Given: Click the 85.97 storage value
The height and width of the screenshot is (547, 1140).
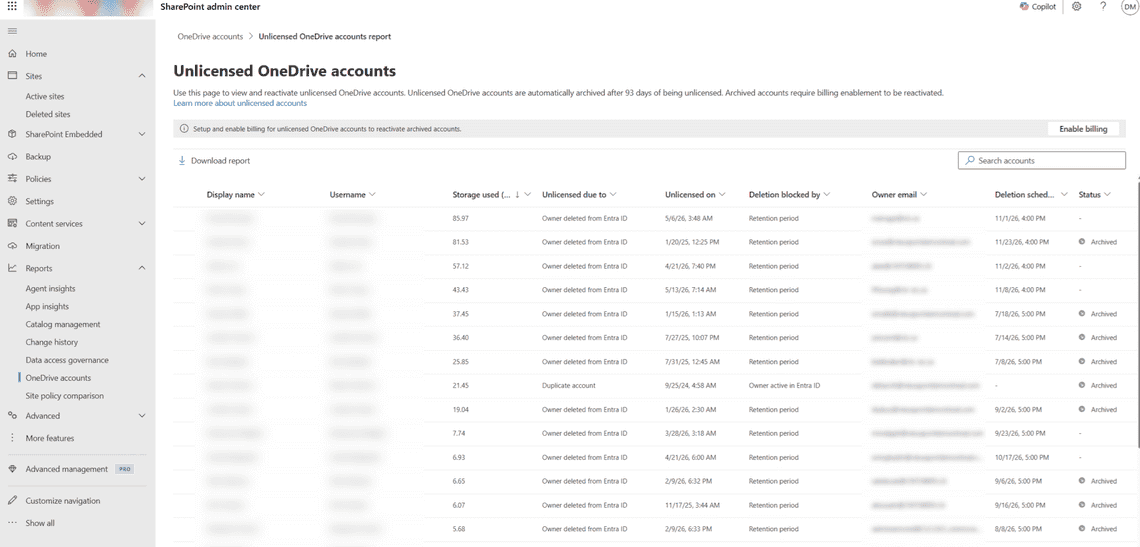Looking at the screenshot, I should click(x=460, y=218).
